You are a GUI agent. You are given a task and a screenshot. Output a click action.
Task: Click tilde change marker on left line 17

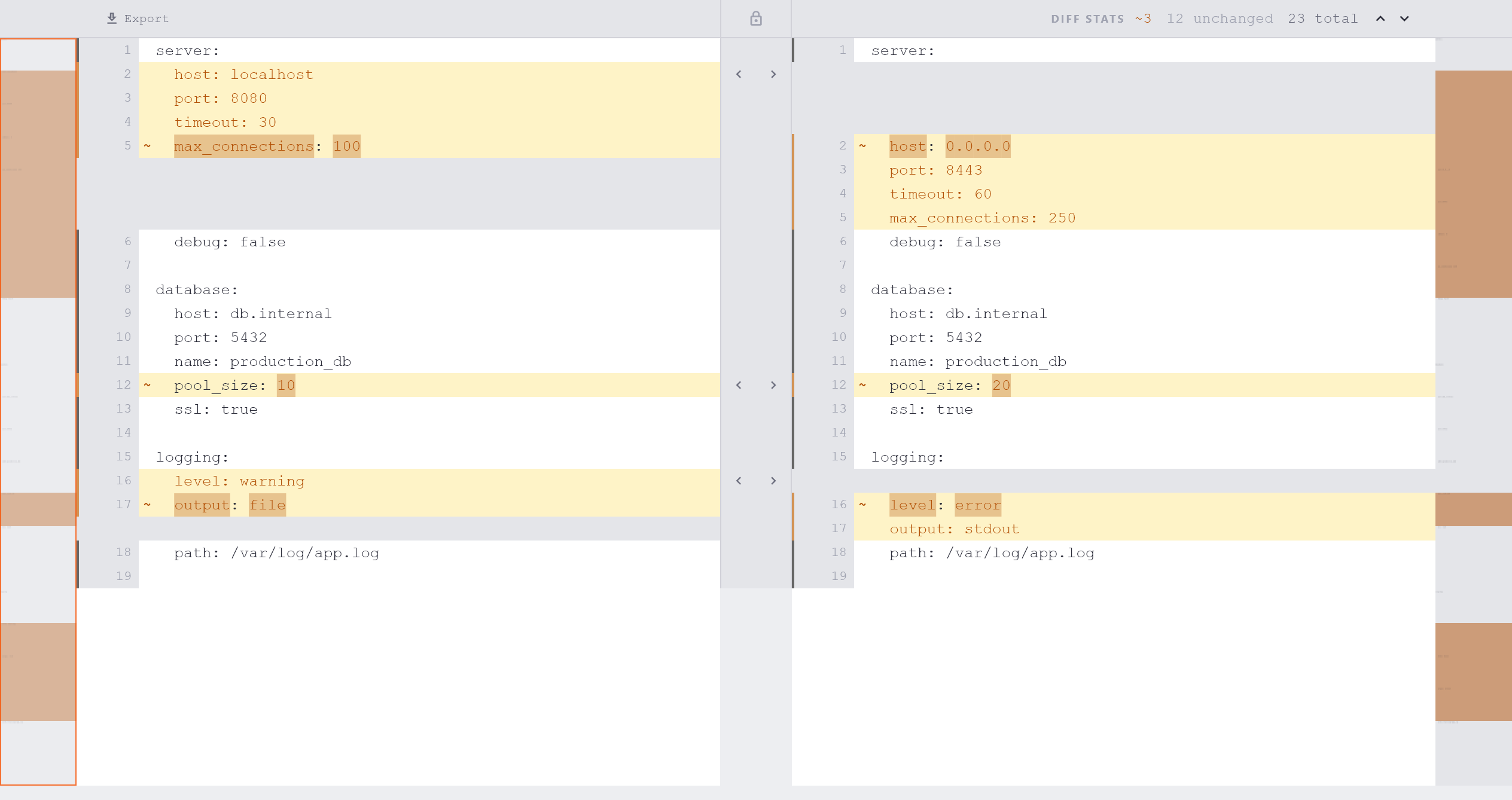[x=147, y=505]
